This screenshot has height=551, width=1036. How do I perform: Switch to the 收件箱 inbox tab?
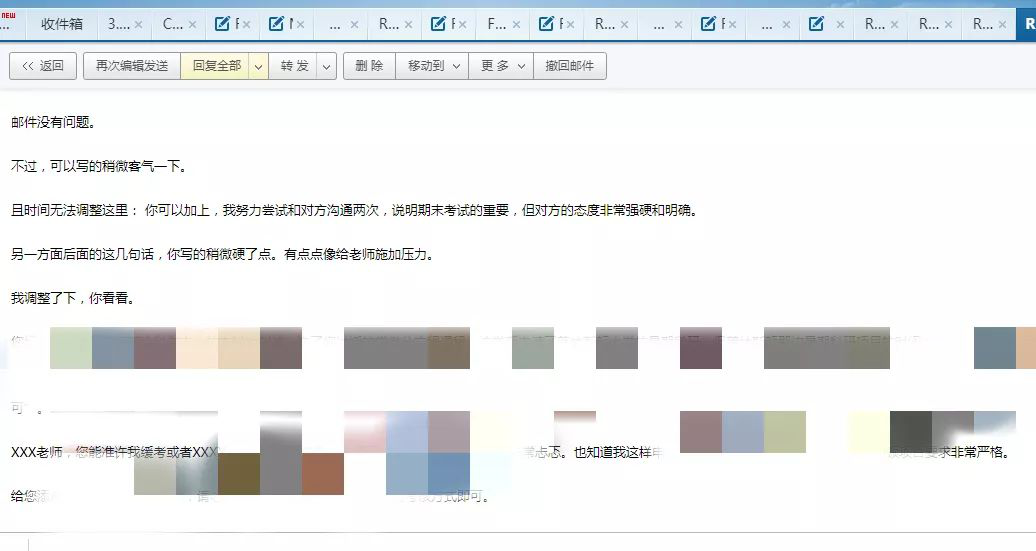point(61,24)
